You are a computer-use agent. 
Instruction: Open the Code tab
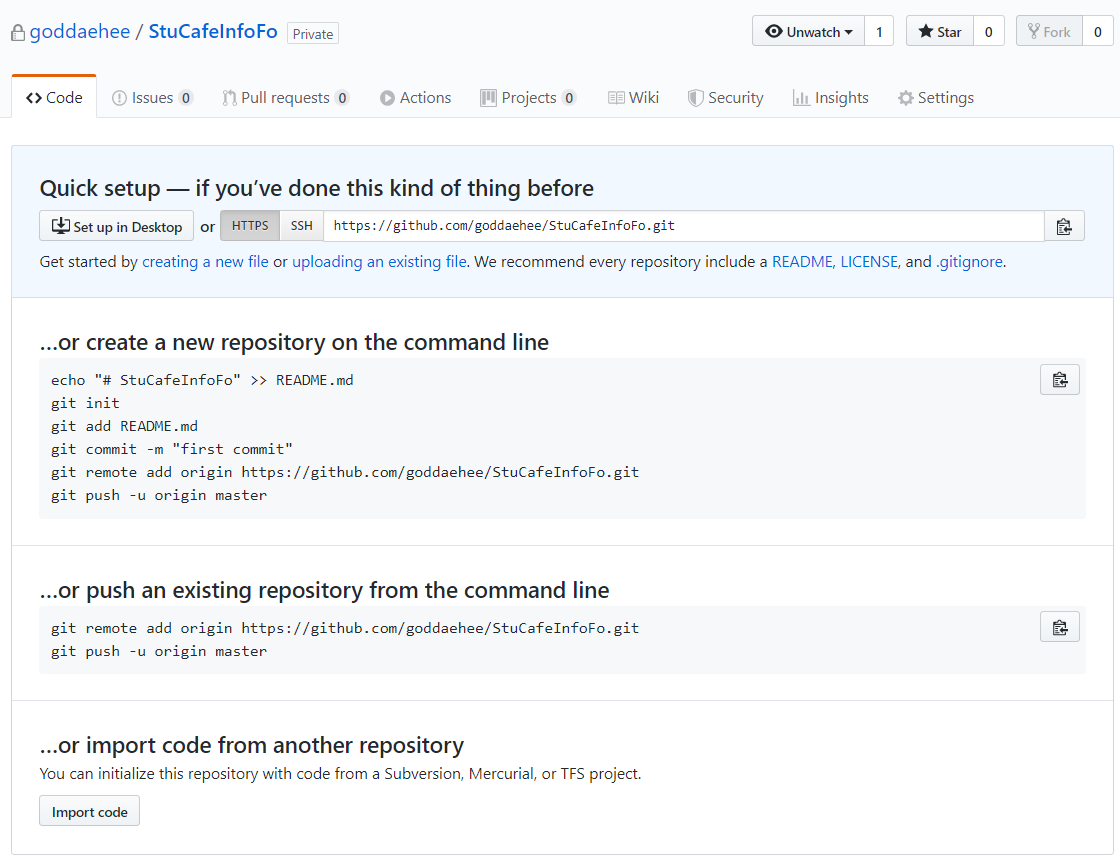point(54,98)
